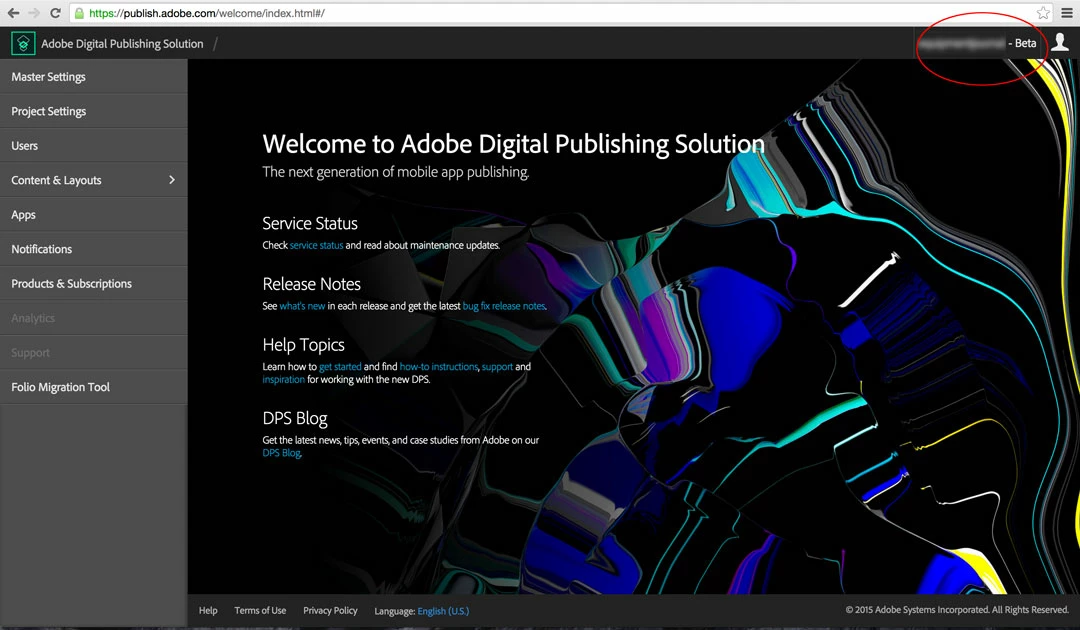Open Notifications in the sidebar
Image resolution: width=1080 pixels, height=630 pixels.
94,249
